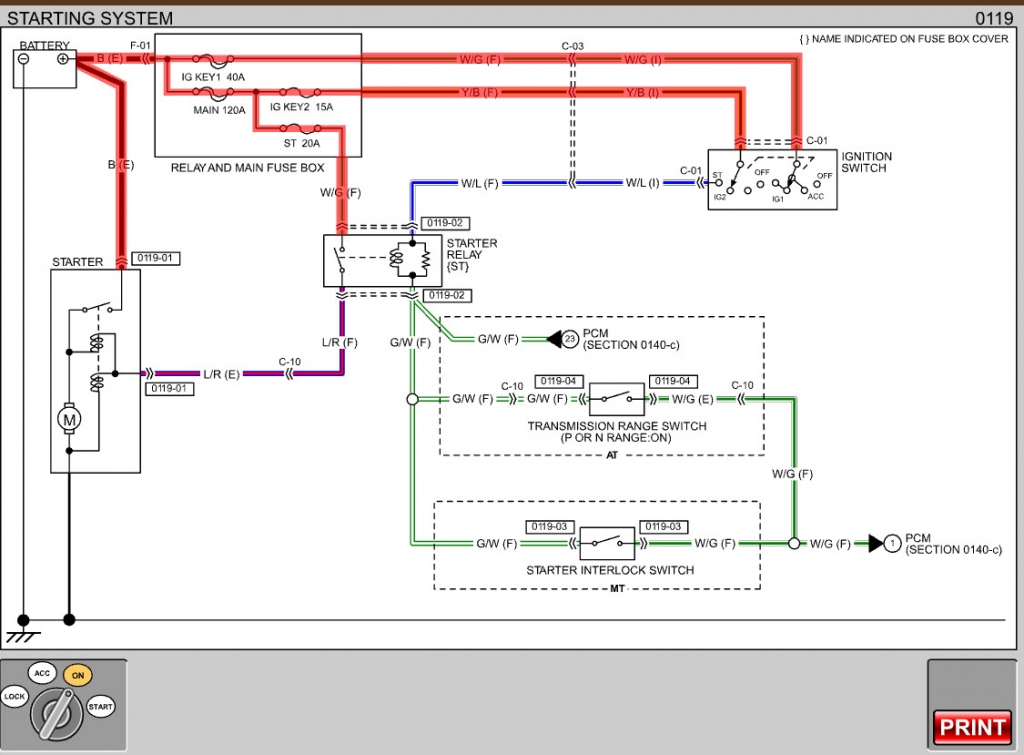Click PCM terminal 1 circle
Image resolution: width=1024 pixels, height=755 pixels.
click(892, 543)
